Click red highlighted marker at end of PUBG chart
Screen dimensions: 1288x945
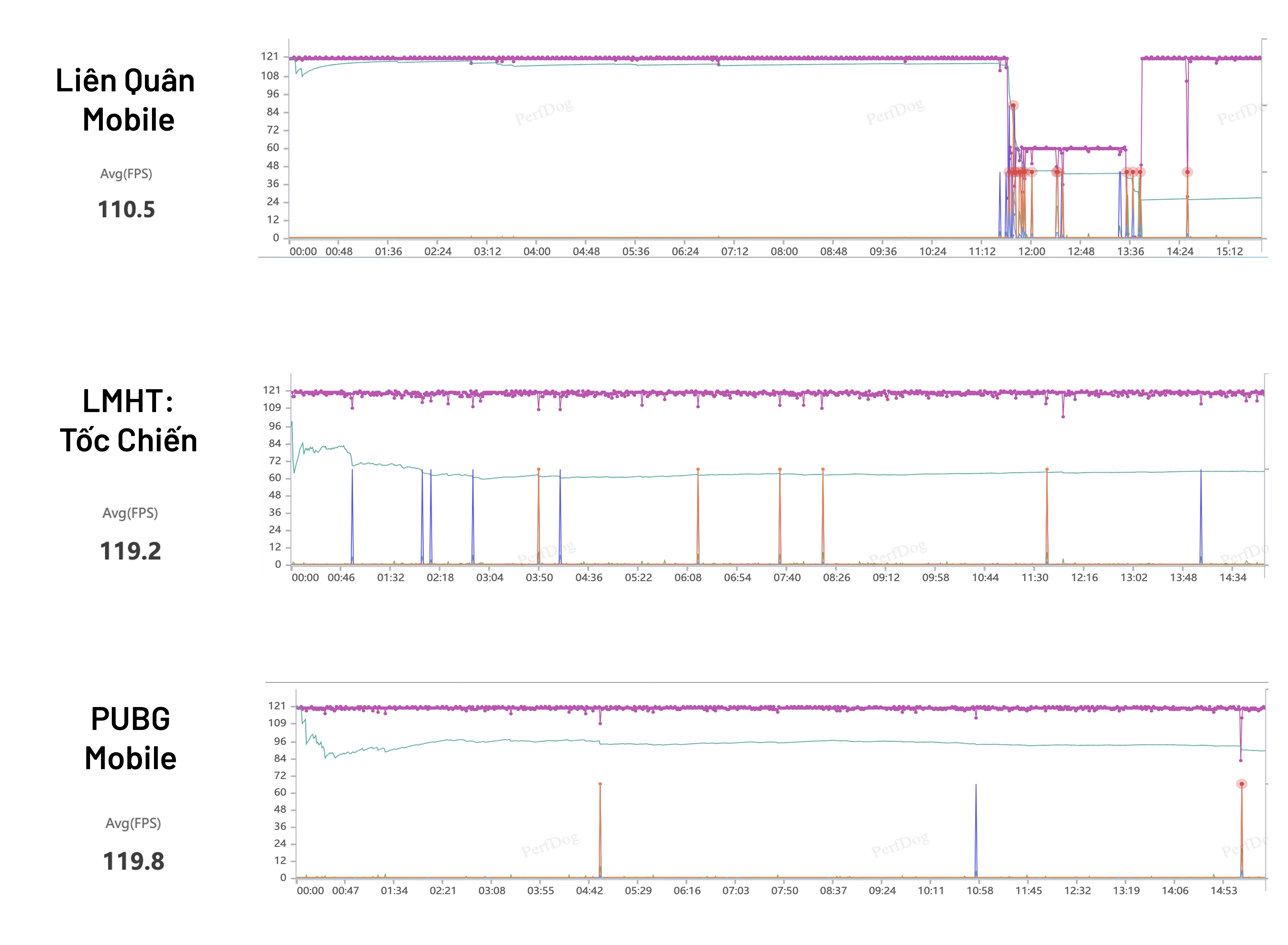1242,784
